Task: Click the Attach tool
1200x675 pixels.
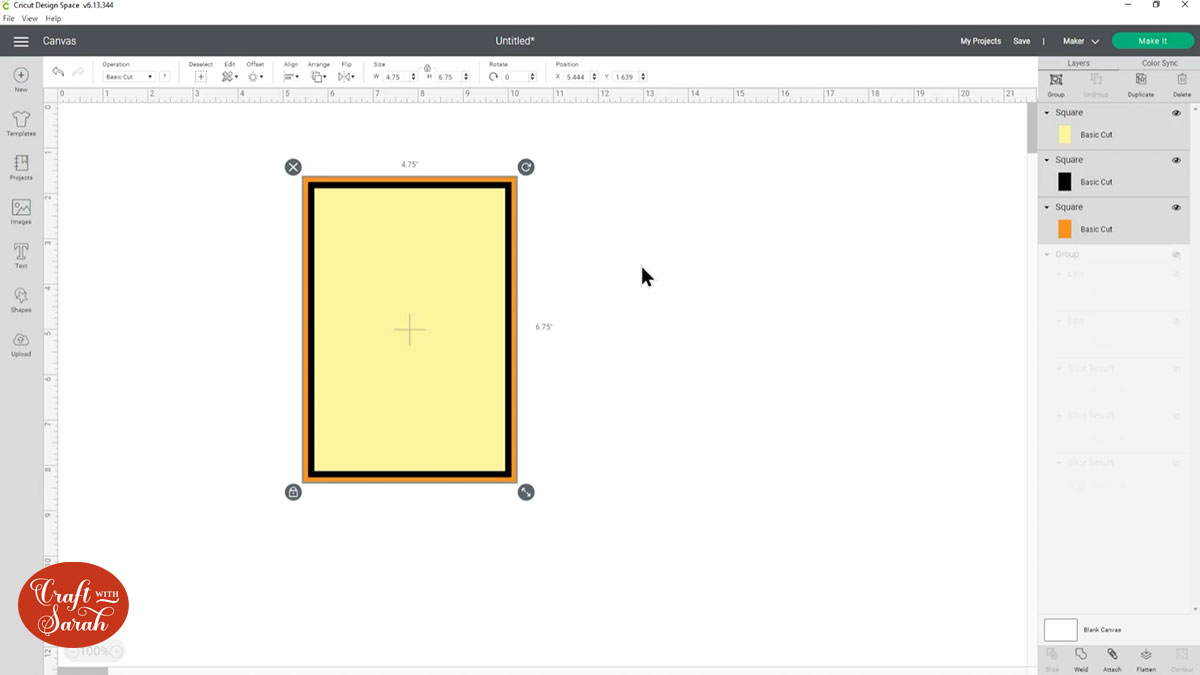Action: pyautogui.click(x=1112, y=659)
